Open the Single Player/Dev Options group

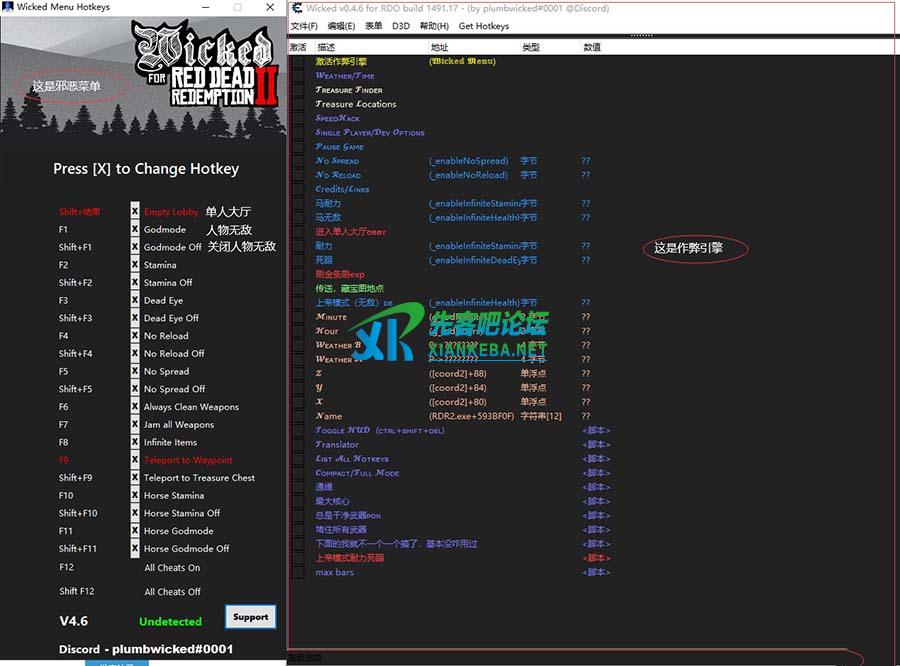click(370, 133)
